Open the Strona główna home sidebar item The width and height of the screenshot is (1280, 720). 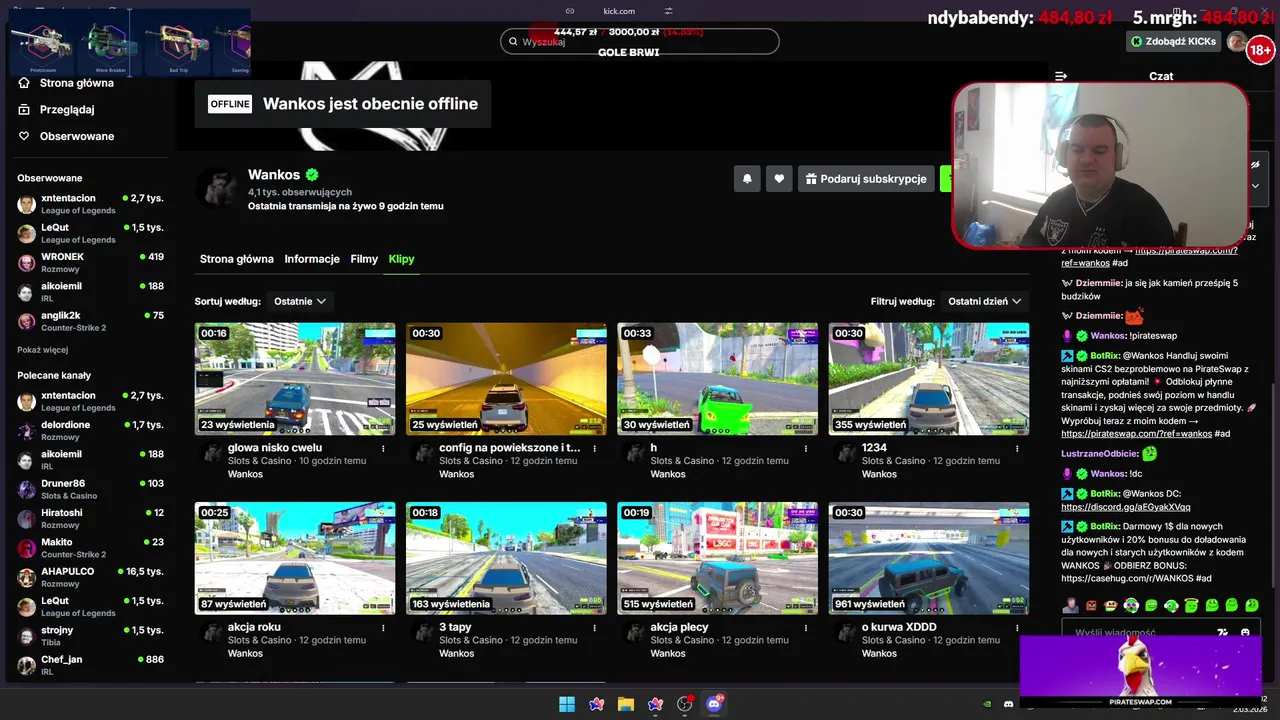pyautogui.click(x=66, y=83)
